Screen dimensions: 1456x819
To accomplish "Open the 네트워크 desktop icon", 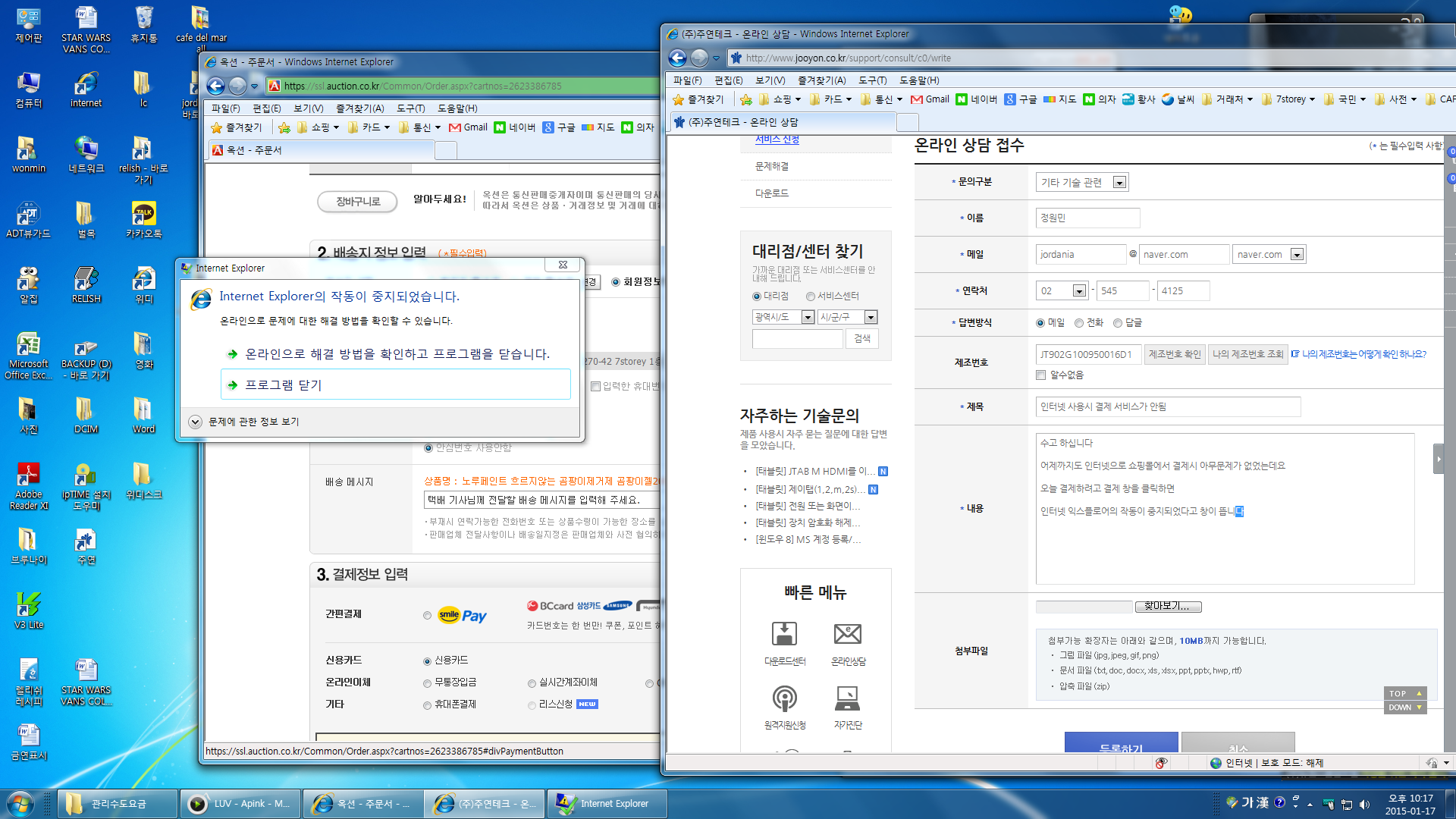I will tap(86, 155).
